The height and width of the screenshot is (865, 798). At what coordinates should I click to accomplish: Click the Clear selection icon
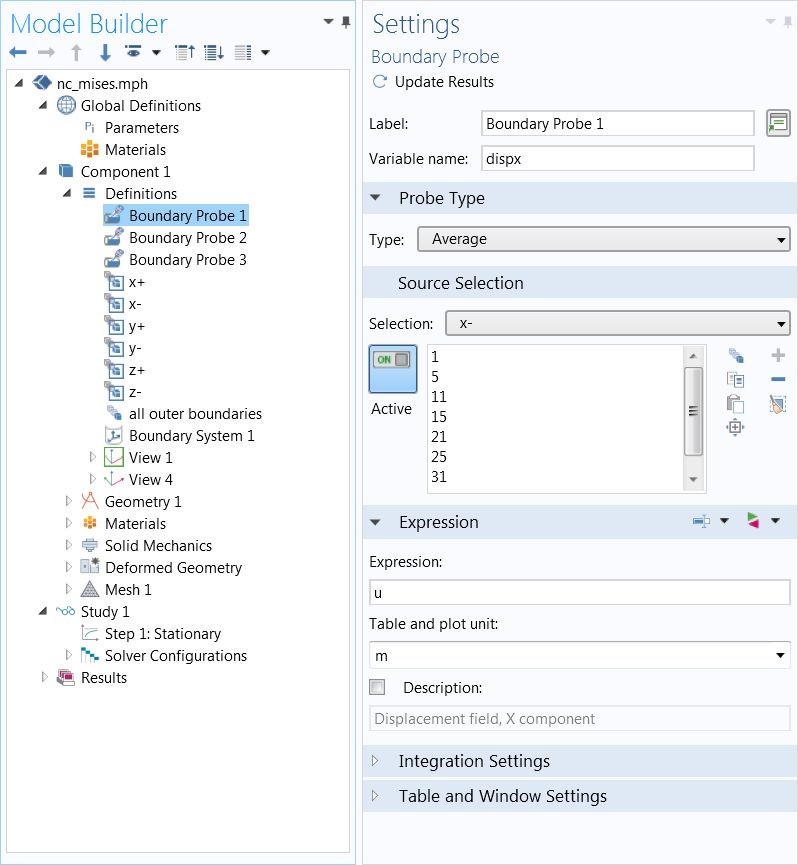tap(778, 404)
